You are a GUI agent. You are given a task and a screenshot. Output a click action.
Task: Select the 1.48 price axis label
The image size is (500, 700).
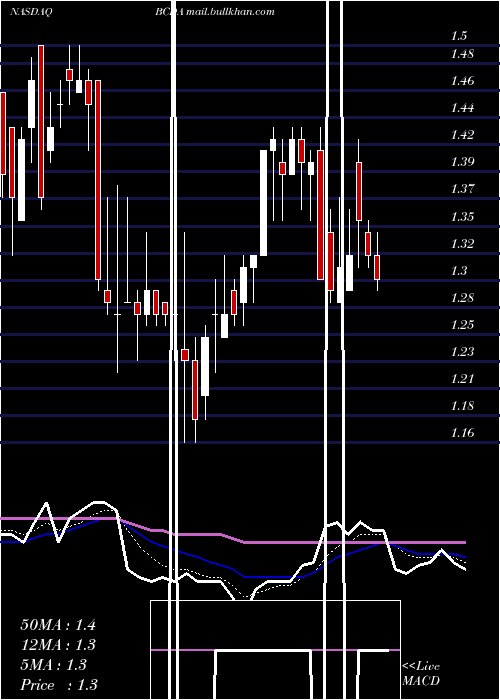point(462,54)
